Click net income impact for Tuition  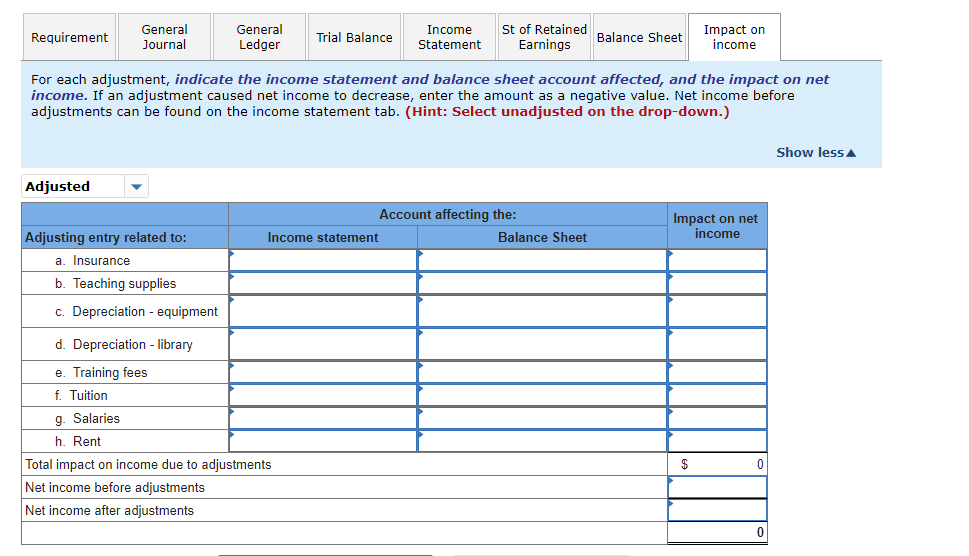(717, 395)
